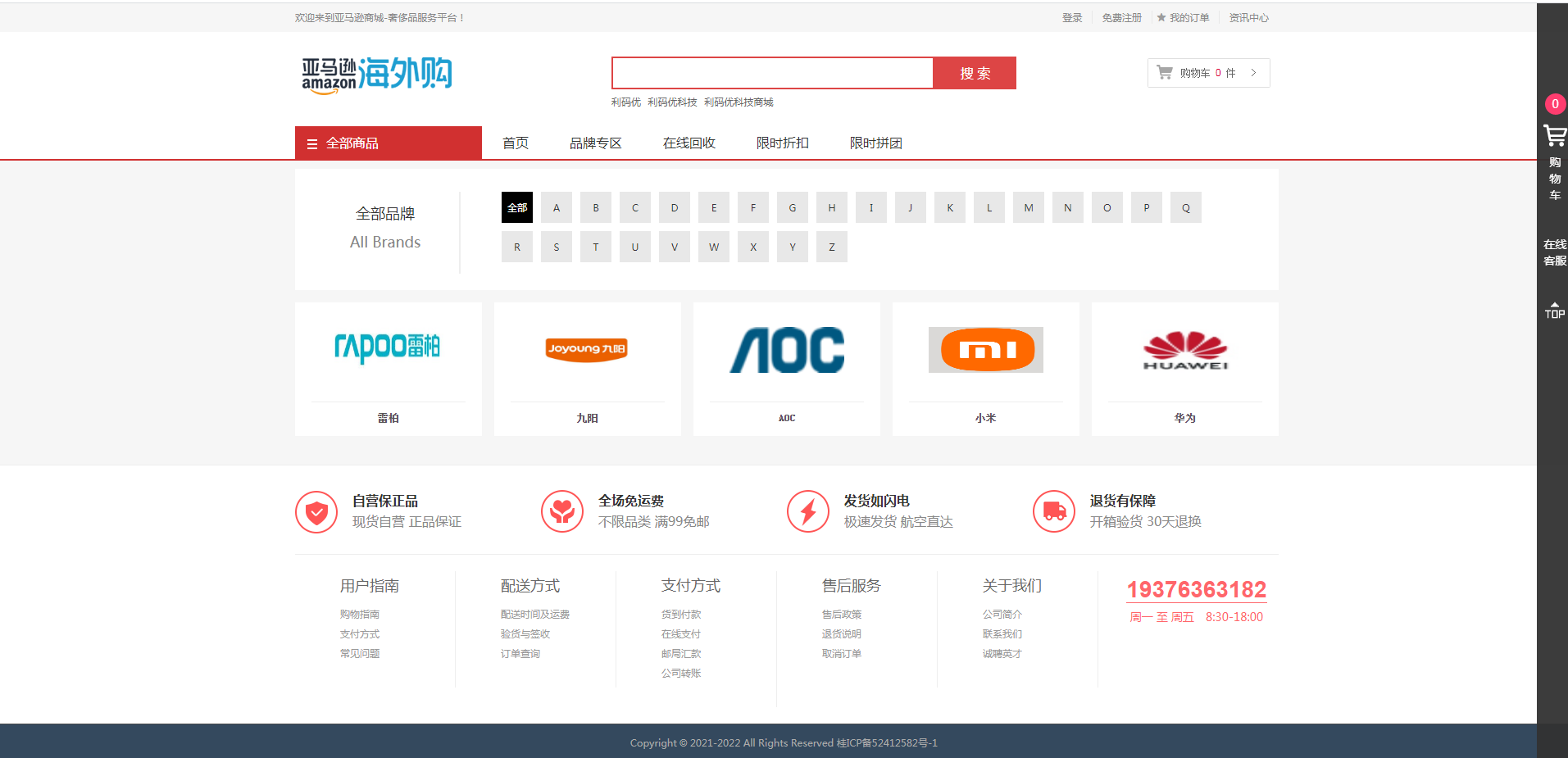This screenshot has width=1568, height=758.
Task: Select the 全部 brand filter
Action: click(517, 207)
